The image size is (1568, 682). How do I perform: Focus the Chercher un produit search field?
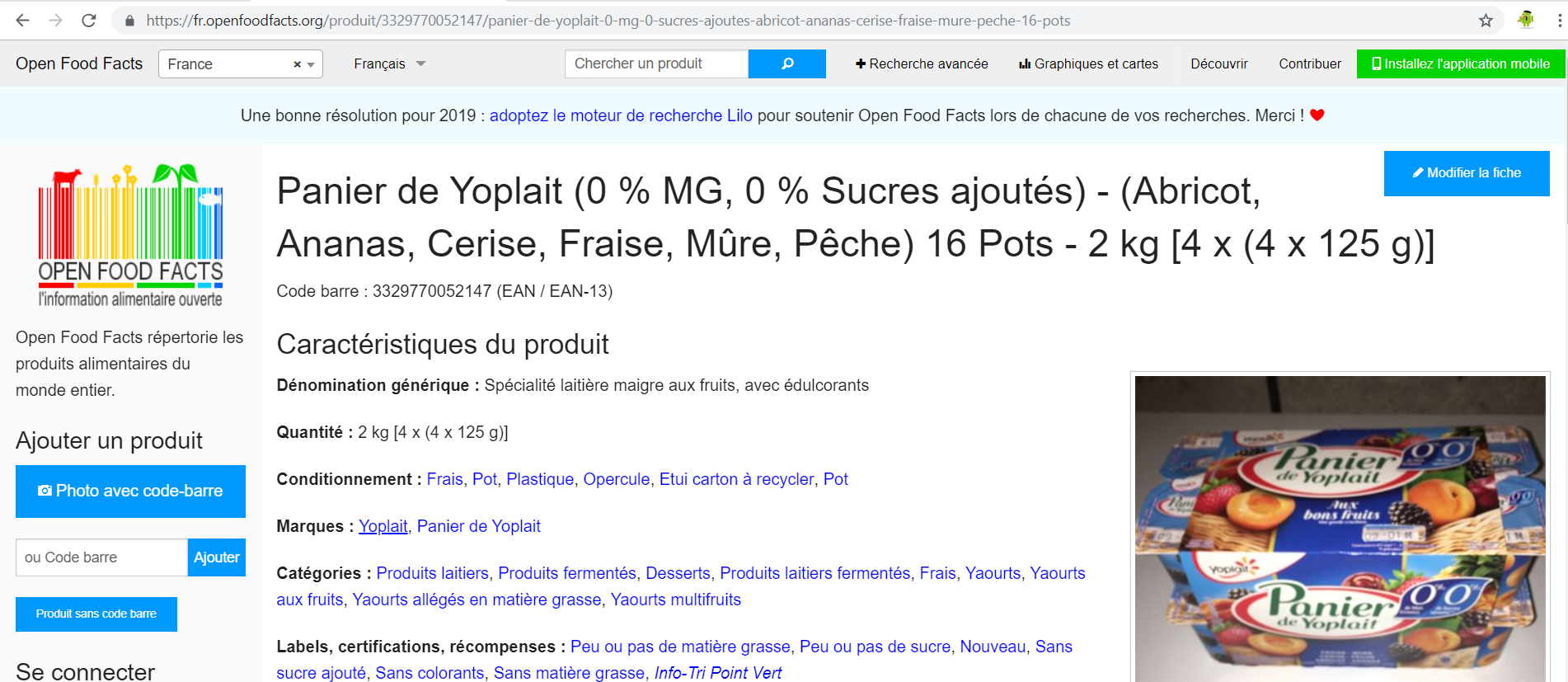[655, 63]
